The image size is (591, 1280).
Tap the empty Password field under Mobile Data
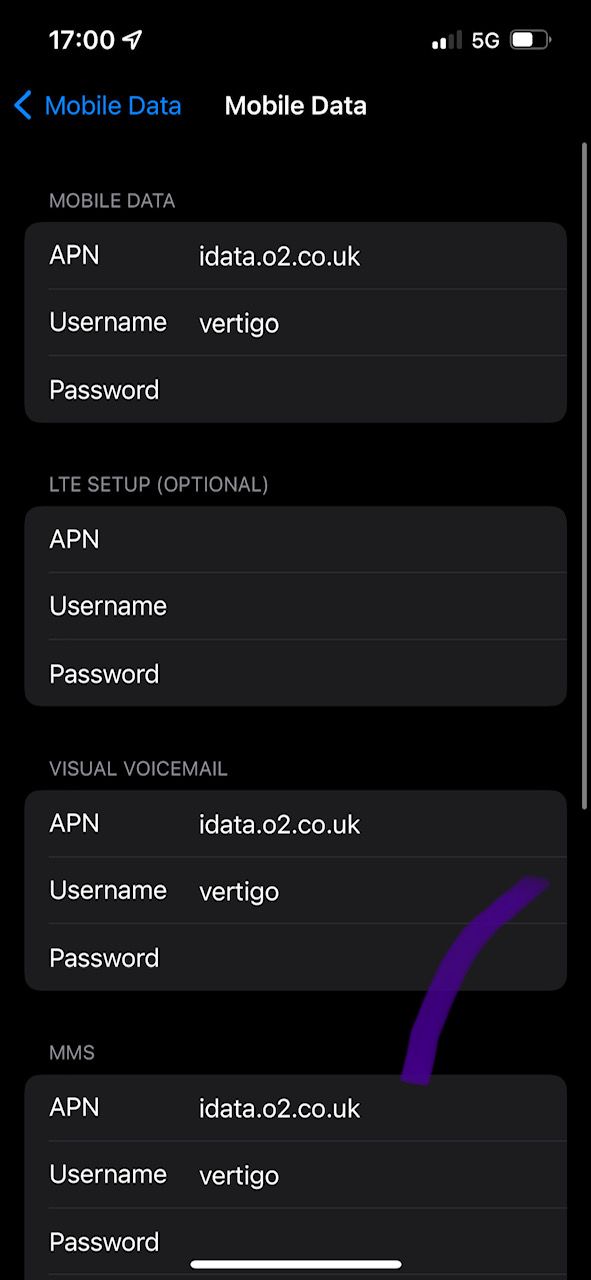[295, 389]
